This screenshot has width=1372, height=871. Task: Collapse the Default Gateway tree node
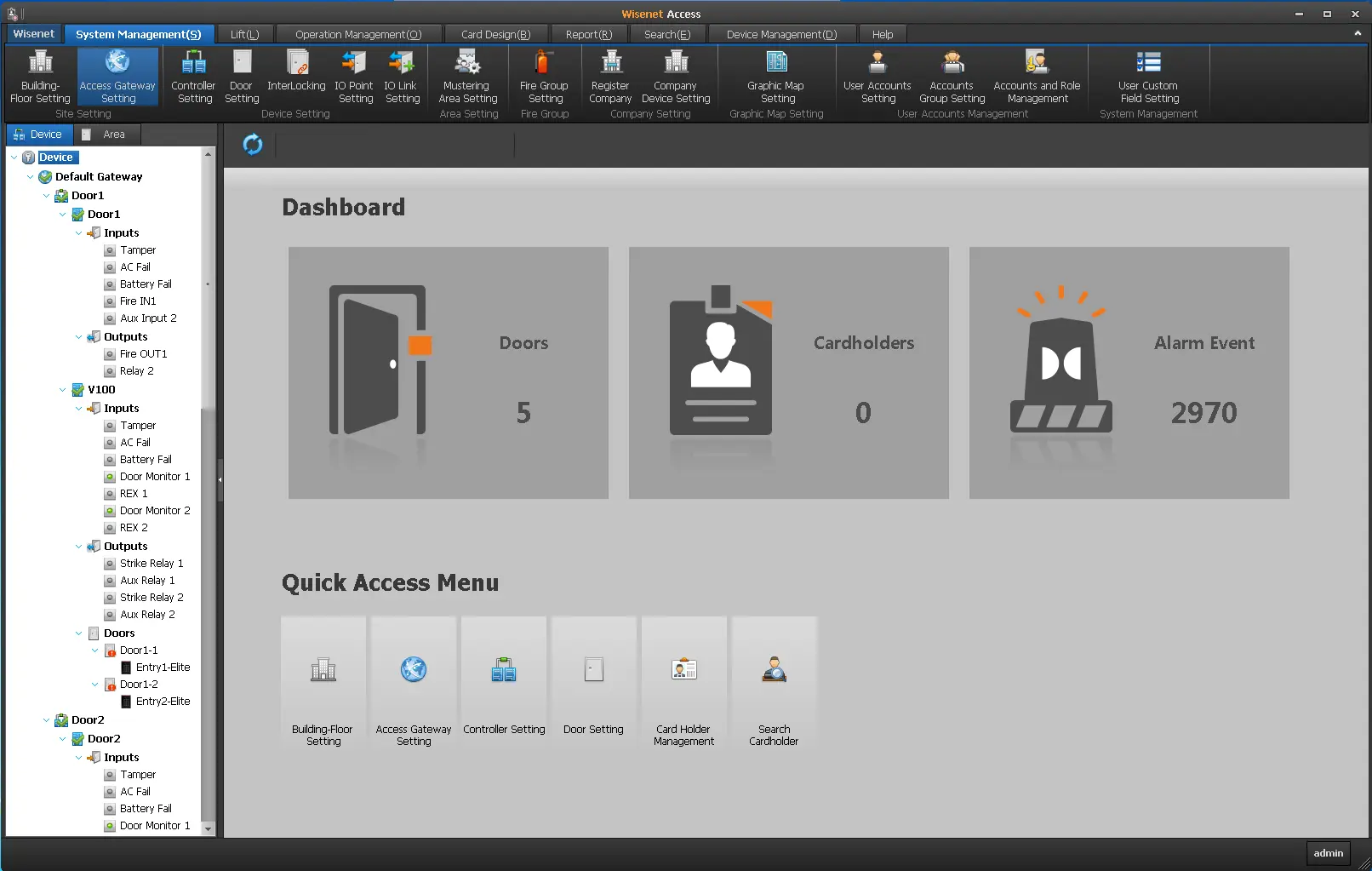click(x=31, y=177)
